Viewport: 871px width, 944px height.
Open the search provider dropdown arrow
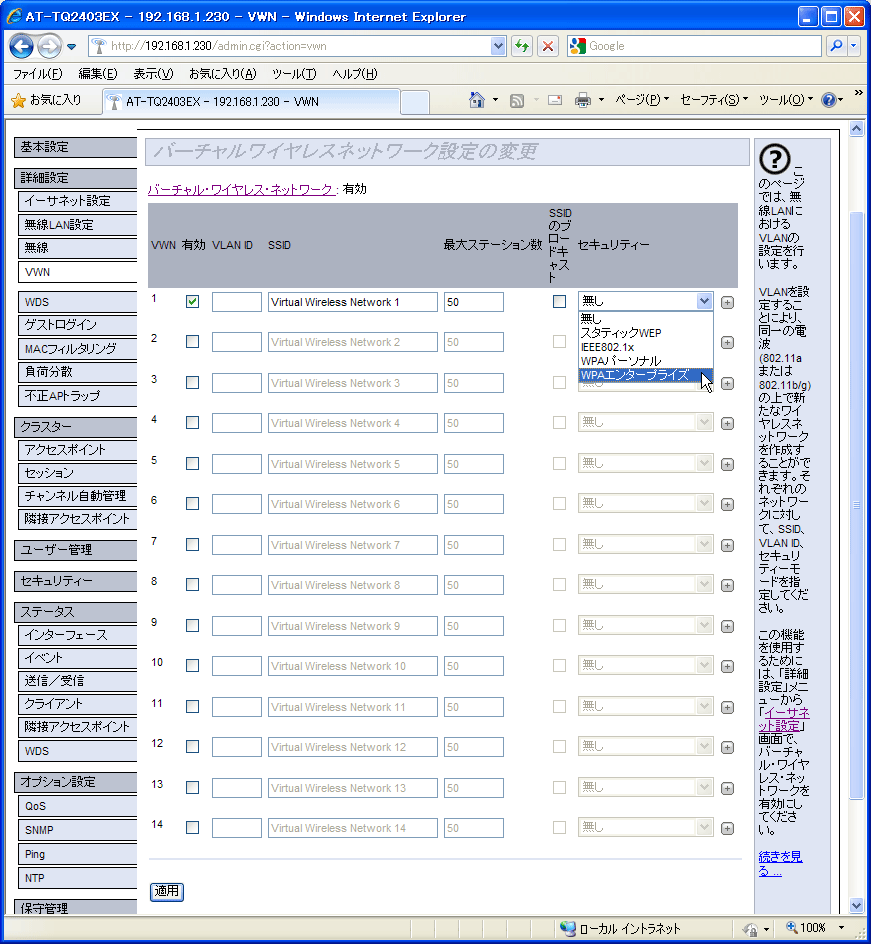(x=854, y=46)
